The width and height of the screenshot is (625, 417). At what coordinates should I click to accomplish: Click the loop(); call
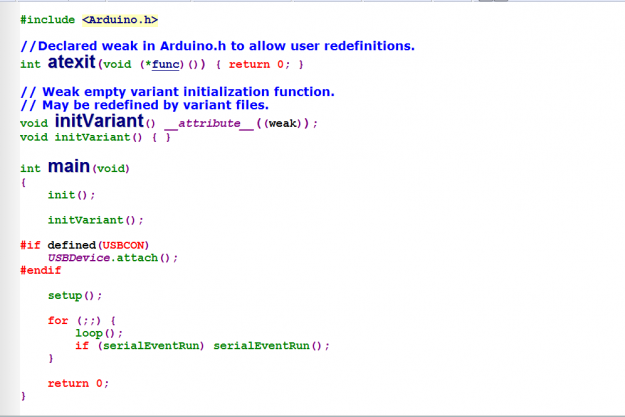pos(99,333)
